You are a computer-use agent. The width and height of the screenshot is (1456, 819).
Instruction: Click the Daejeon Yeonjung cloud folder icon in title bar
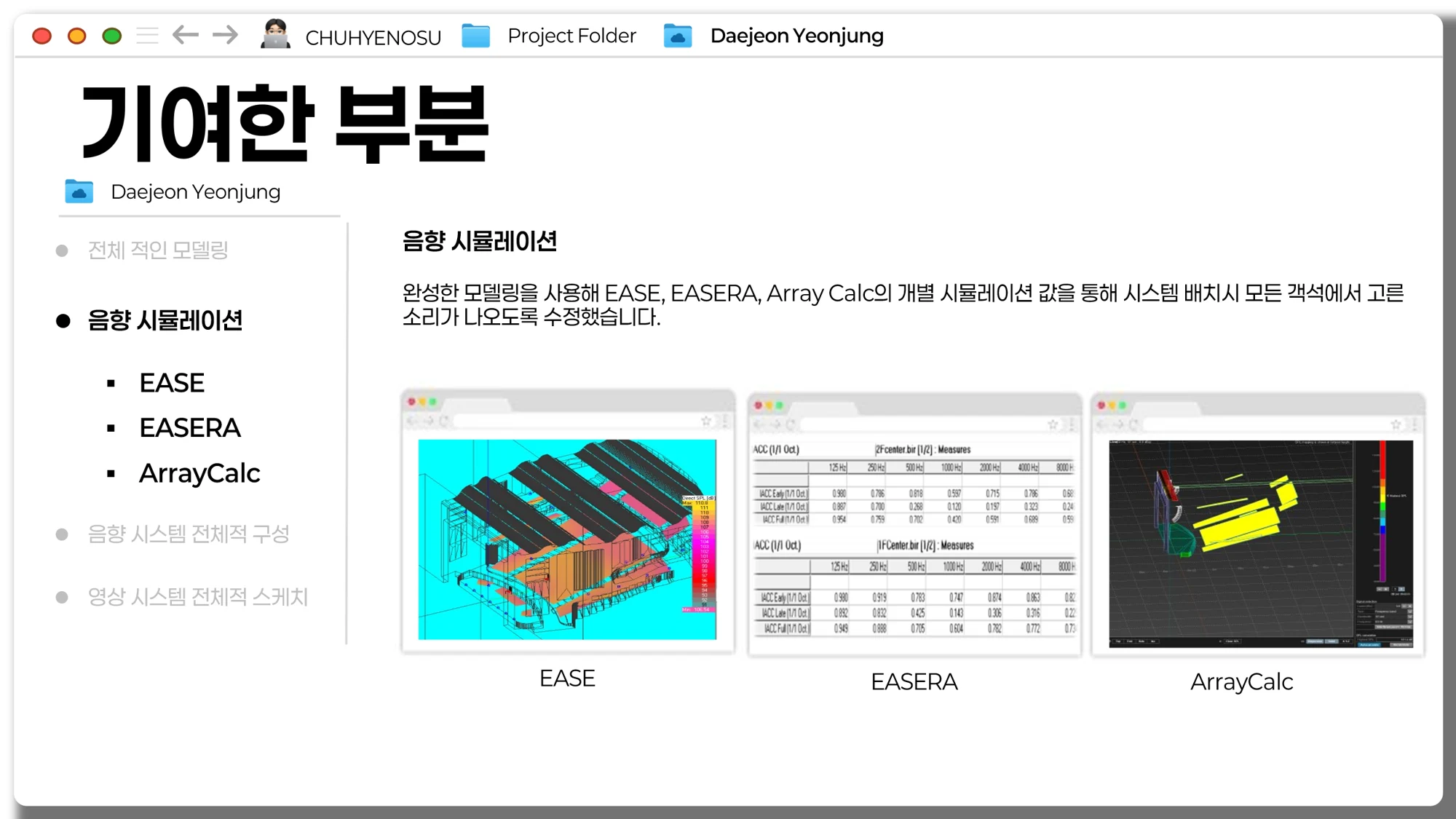[x=678, y=35]
